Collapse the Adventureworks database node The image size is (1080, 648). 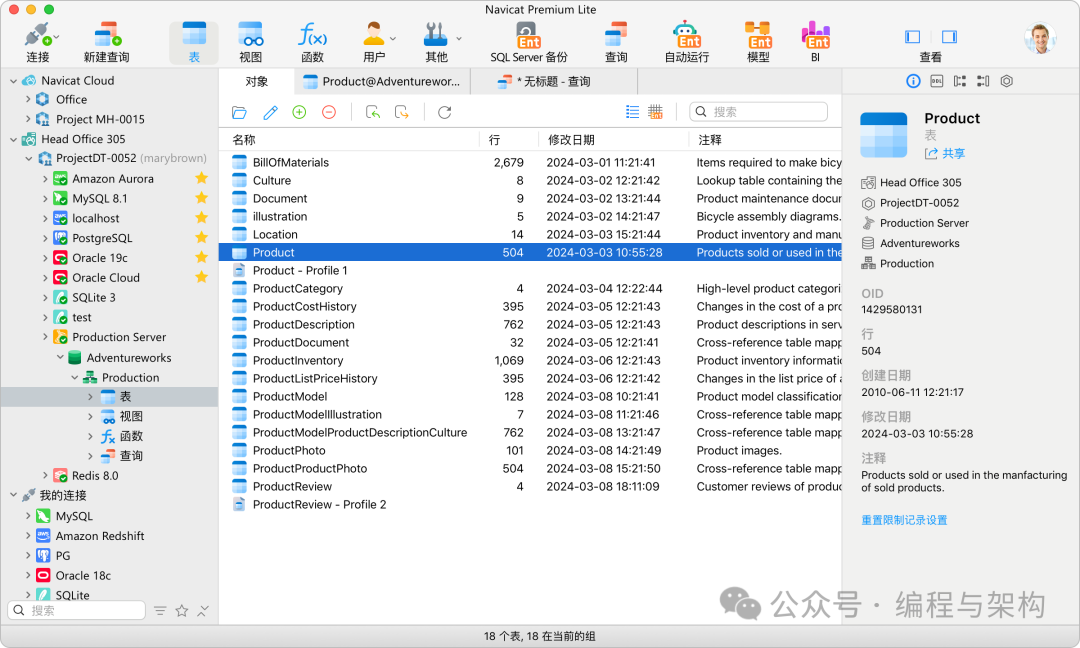(x=61, y=357)
